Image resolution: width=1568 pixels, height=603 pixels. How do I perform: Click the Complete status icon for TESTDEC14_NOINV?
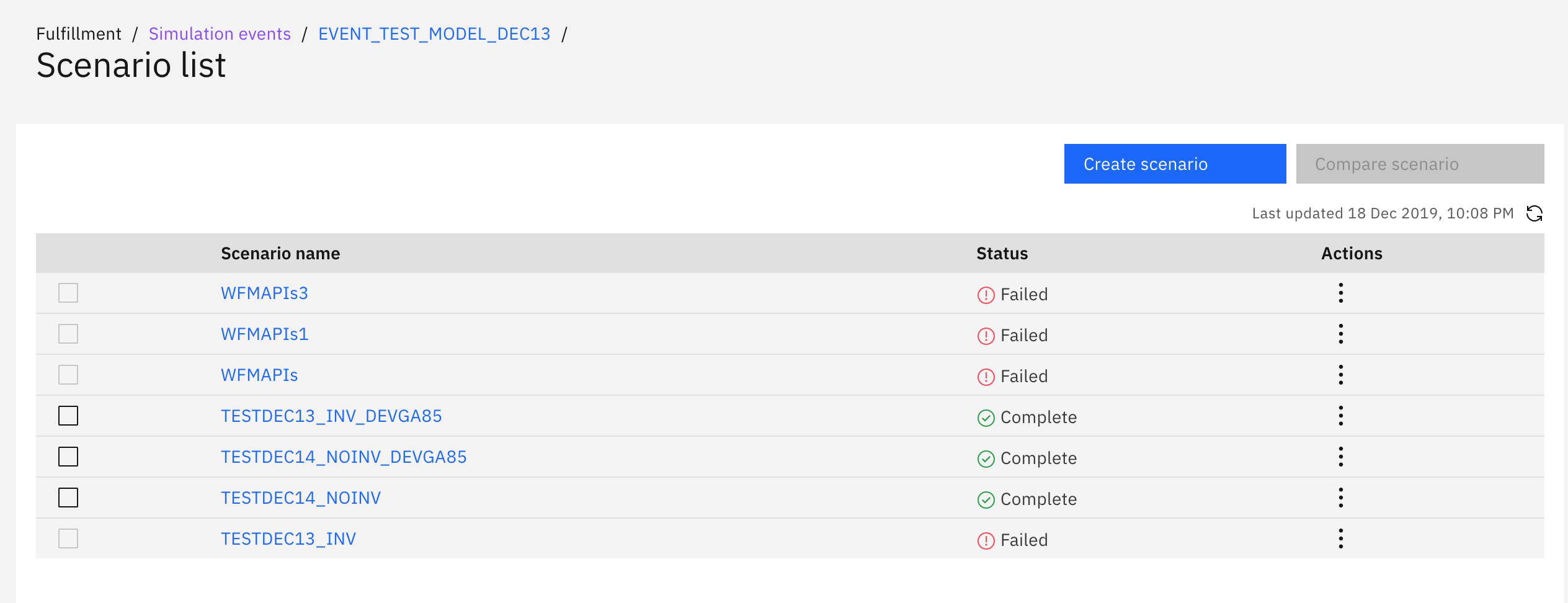click(986, 499)
